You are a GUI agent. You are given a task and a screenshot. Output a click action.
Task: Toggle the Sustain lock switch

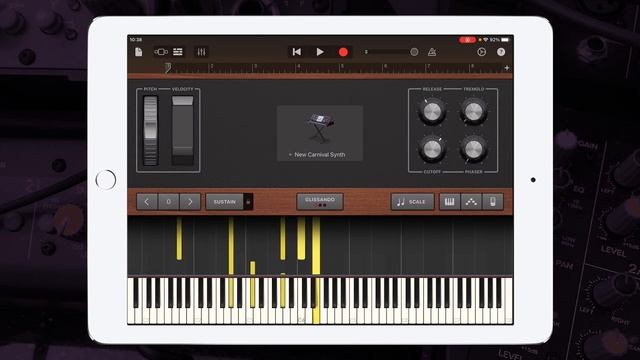point(248,202)
